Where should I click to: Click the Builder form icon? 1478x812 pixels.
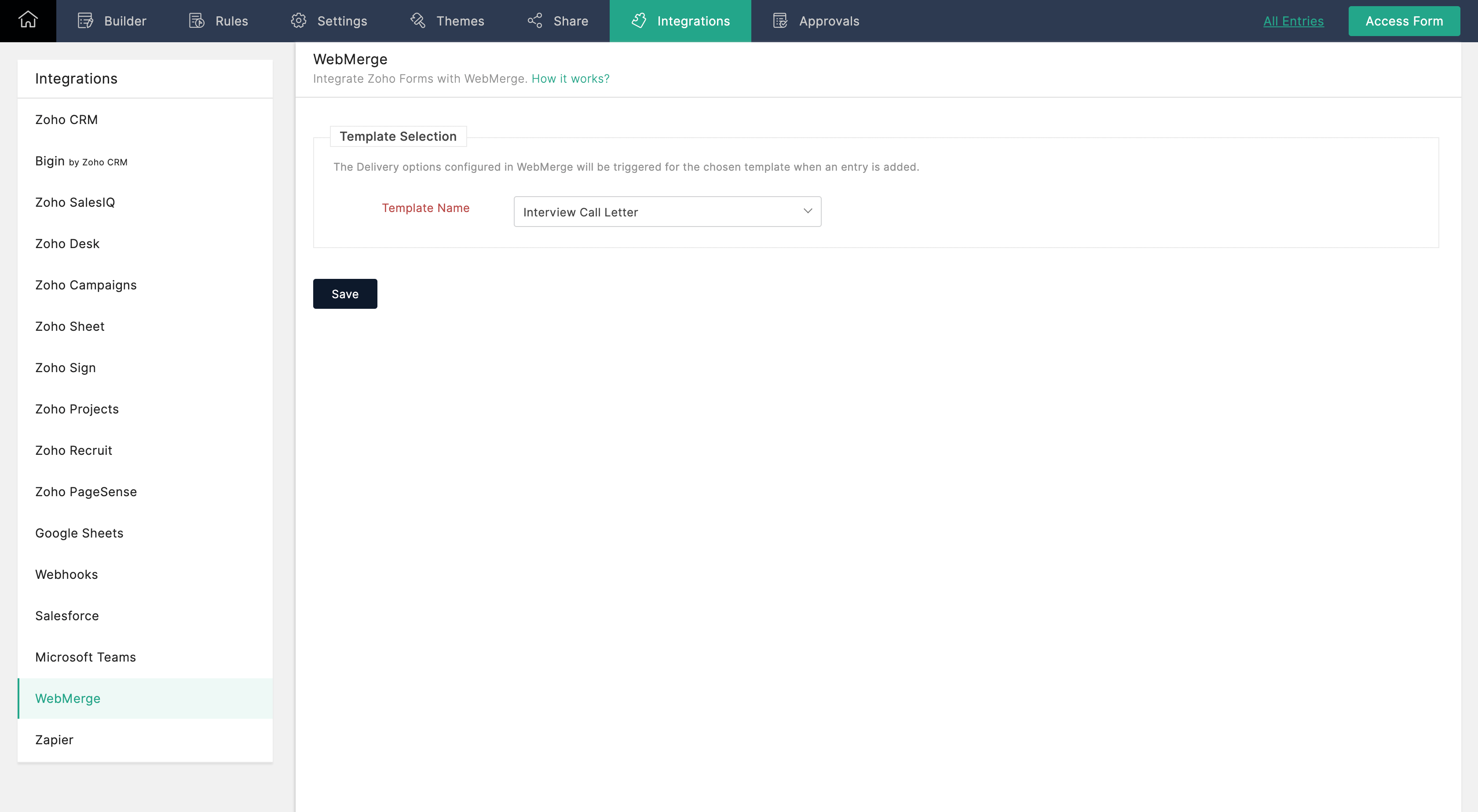point(85,21)
